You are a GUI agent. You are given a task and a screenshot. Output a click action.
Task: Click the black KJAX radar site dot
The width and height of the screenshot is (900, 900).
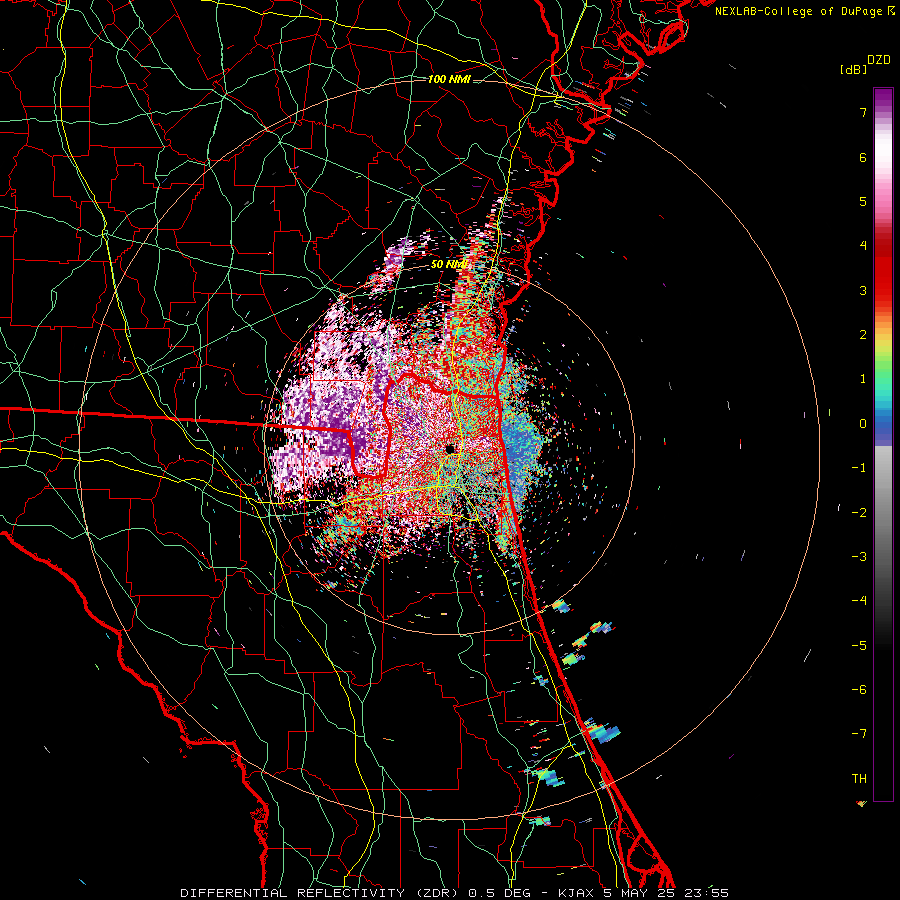point(451,449)
